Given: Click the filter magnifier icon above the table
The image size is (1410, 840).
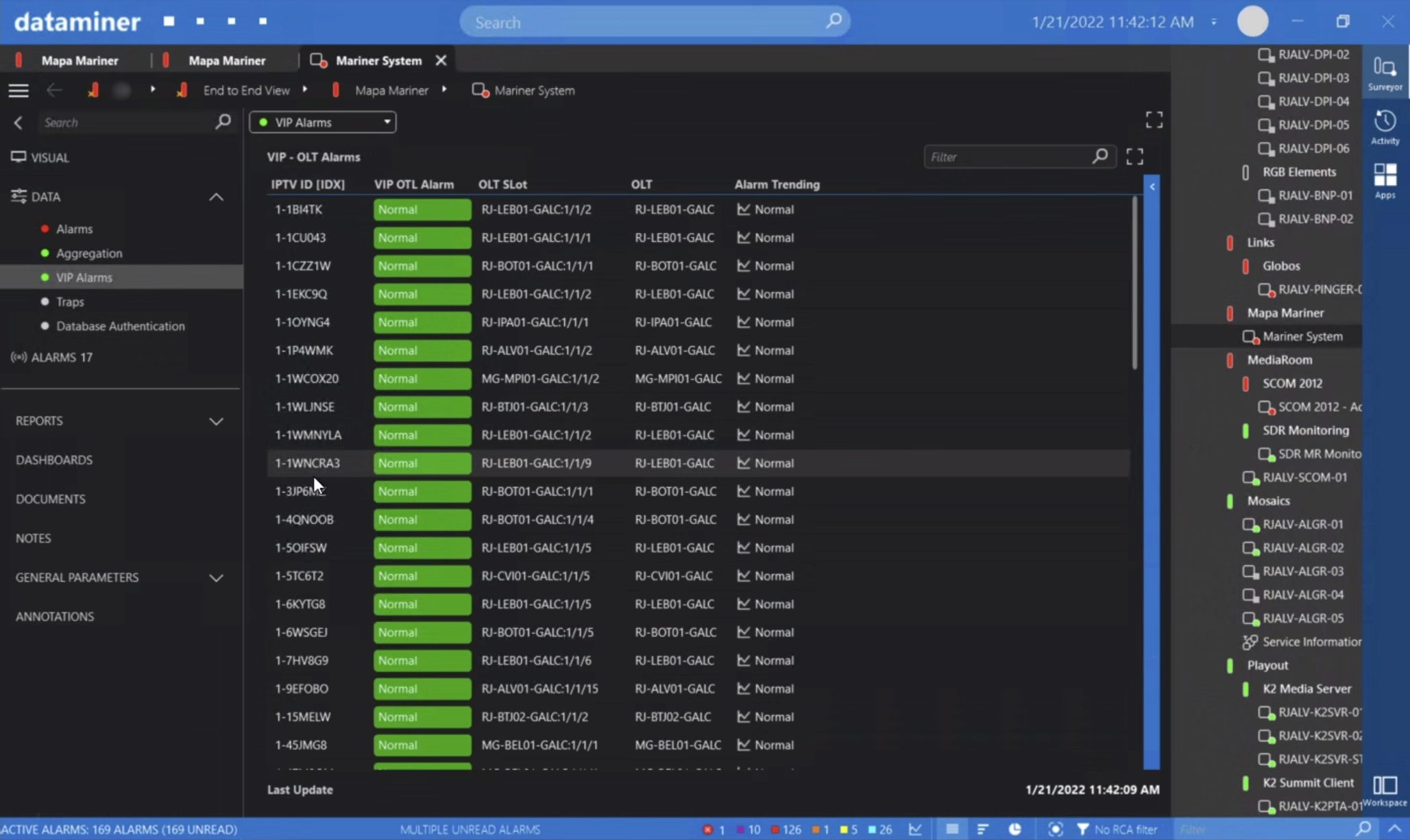Looking at the screenshot, I should tap(1099, 157).
